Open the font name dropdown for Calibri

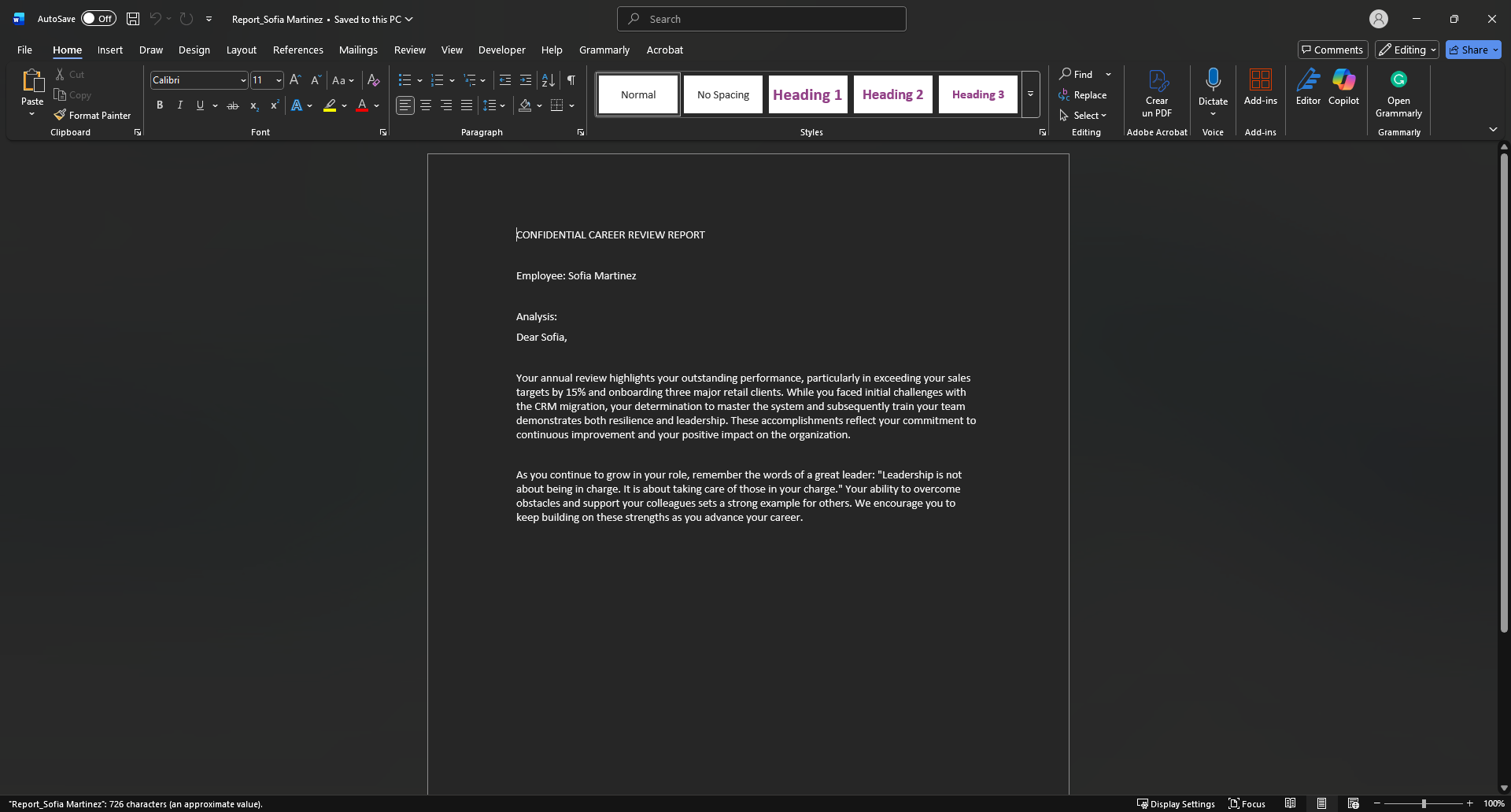tap(243, 80)
